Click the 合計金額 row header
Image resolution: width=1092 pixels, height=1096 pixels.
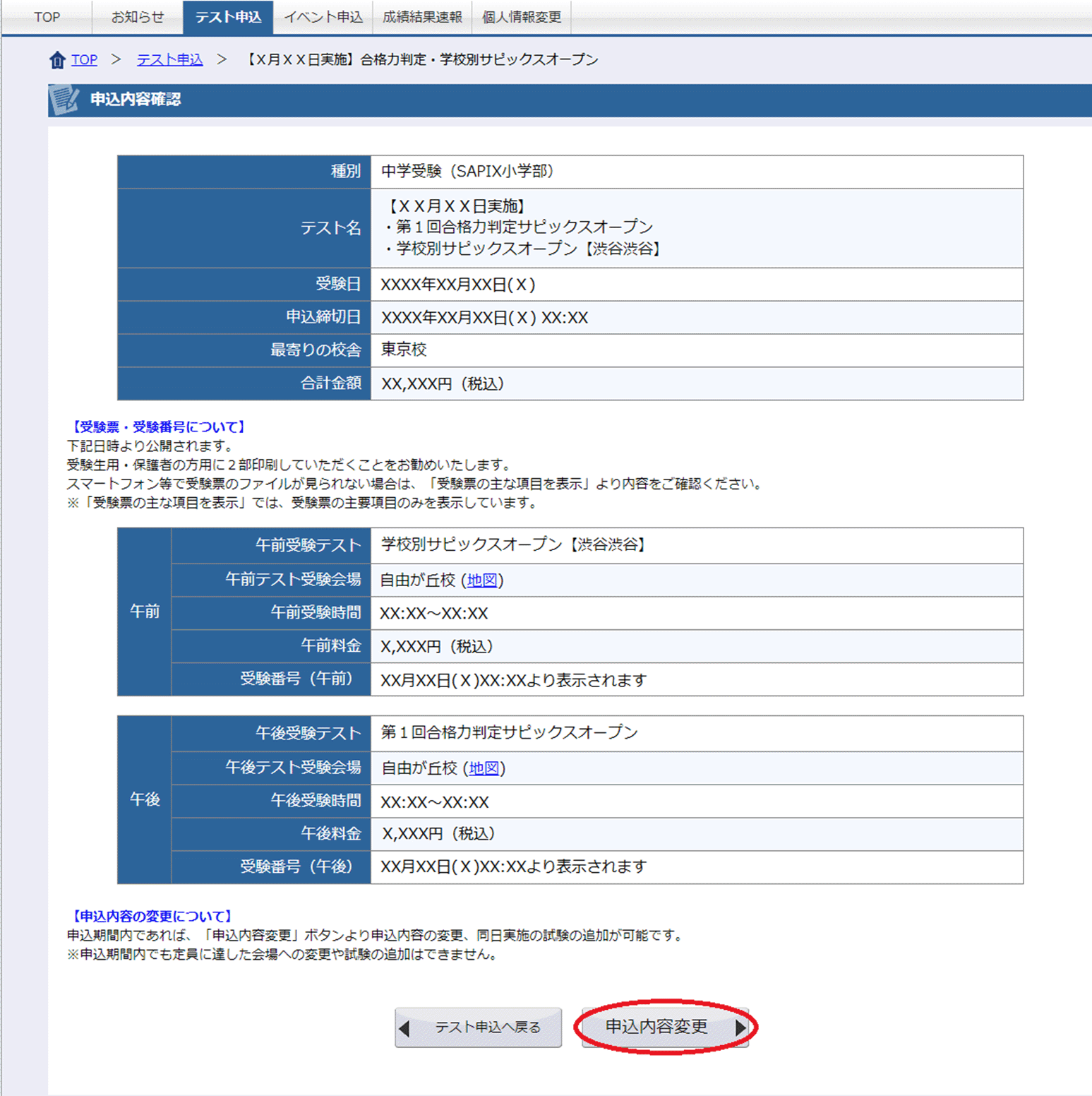tap(244, 383)
